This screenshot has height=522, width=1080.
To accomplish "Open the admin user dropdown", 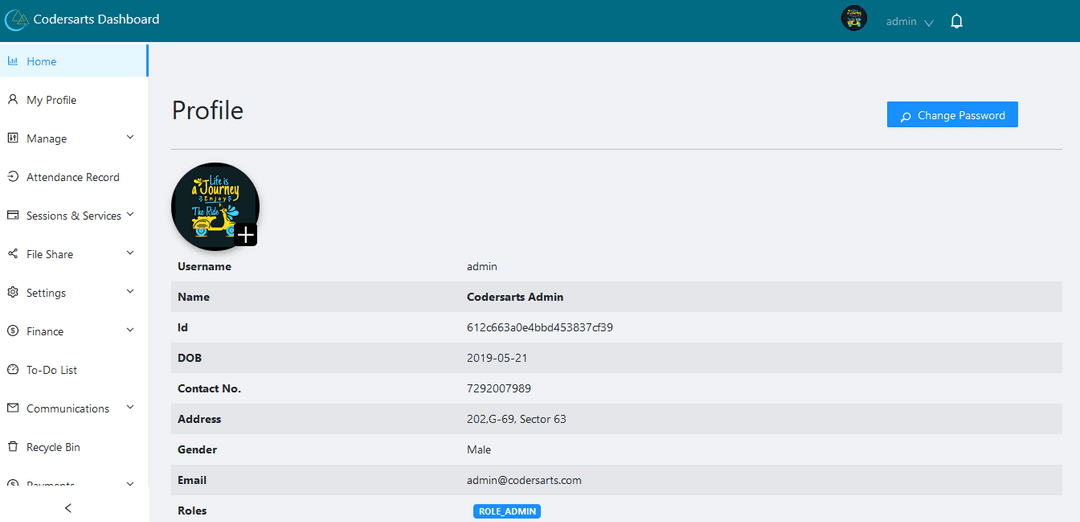I will 909,22.
